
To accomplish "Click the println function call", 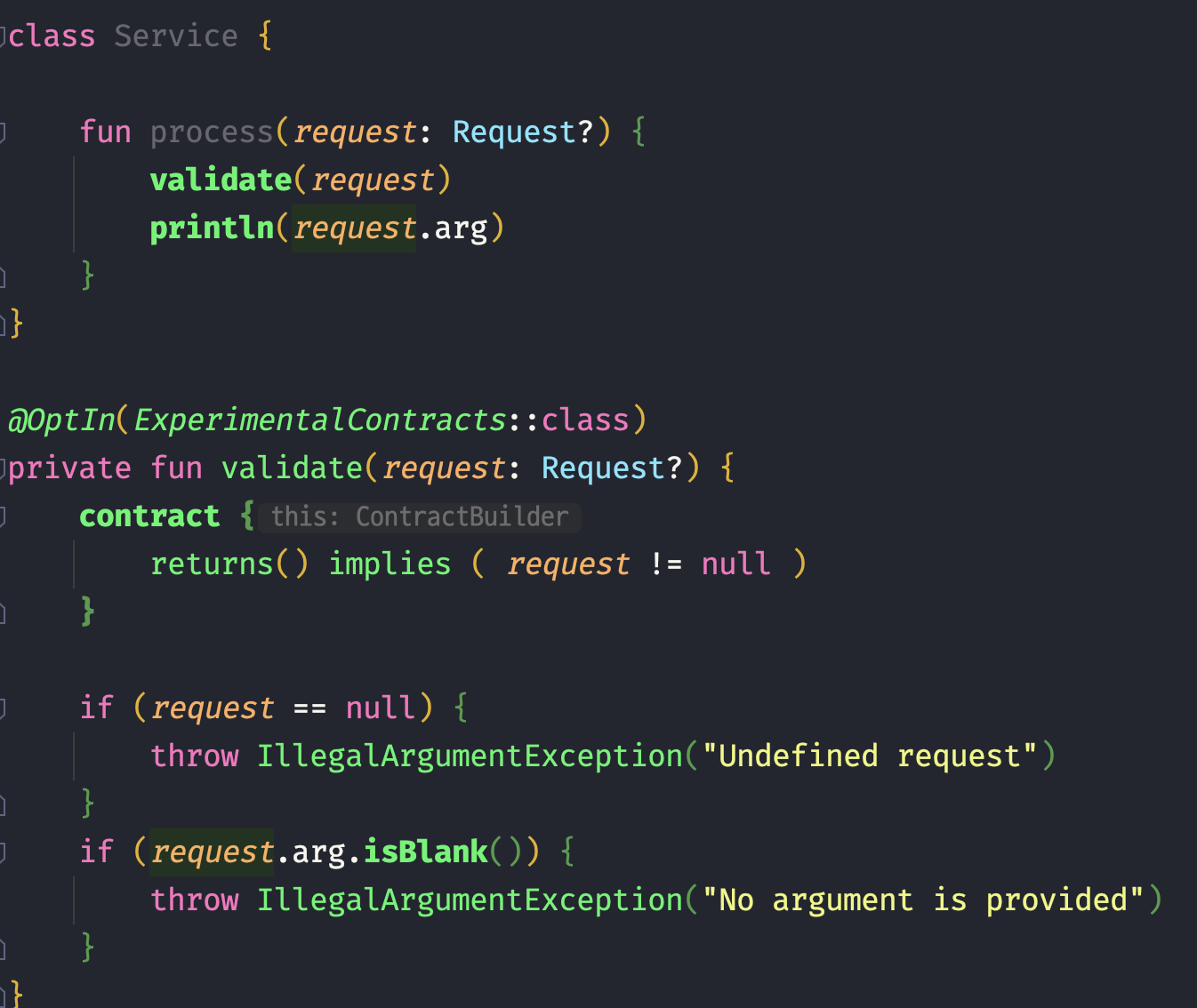I will coord(211,228).
